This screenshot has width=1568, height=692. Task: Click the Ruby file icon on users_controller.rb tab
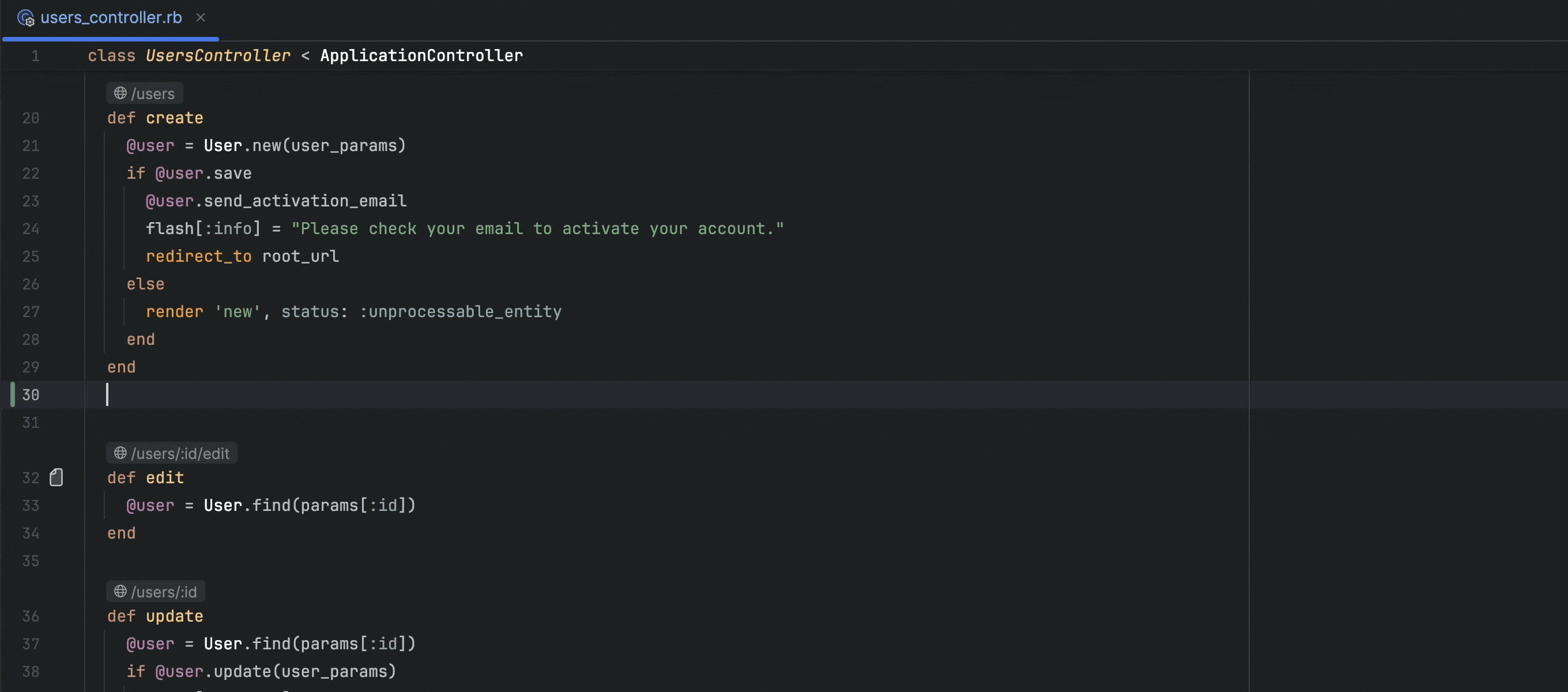click(x=25, y=18)
